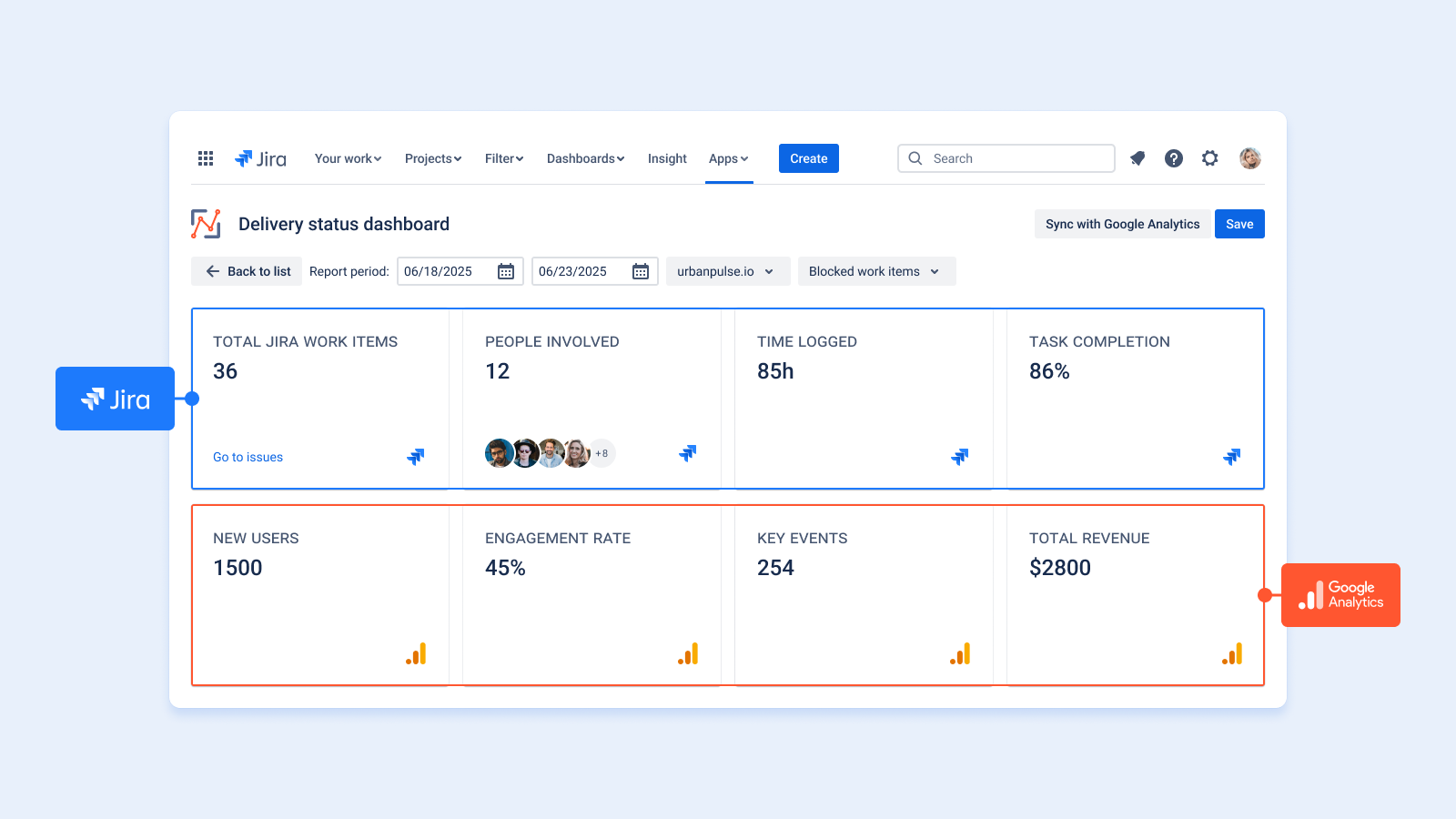Click the 06/23/2025 end date field
The width and height of the screenshot is (1456, 819).
(595, 271)
